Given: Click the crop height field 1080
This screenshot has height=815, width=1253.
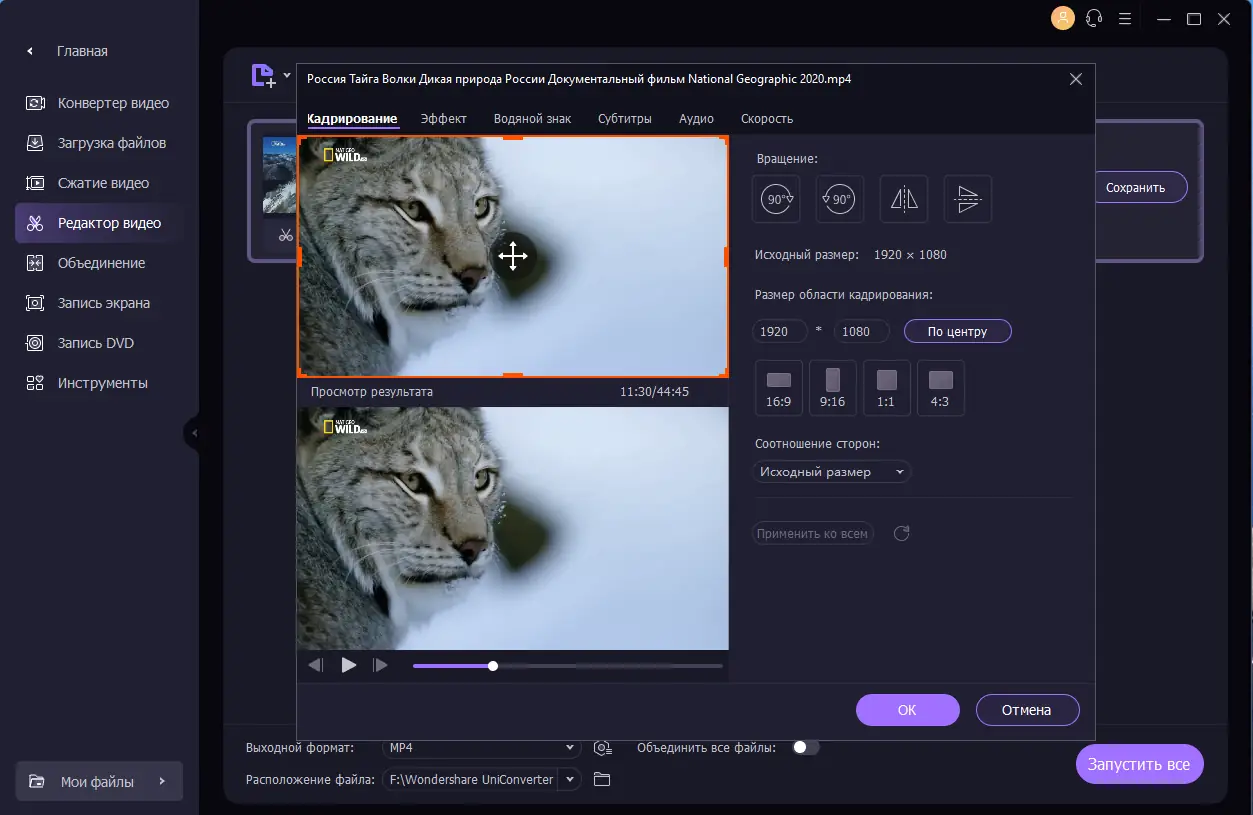Looking at the screenshot, I should [x=861, y=331].
